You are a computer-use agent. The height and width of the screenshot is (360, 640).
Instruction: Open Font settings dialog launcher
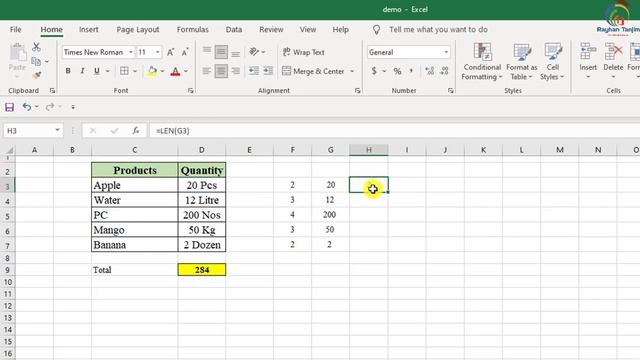point(191,91)
